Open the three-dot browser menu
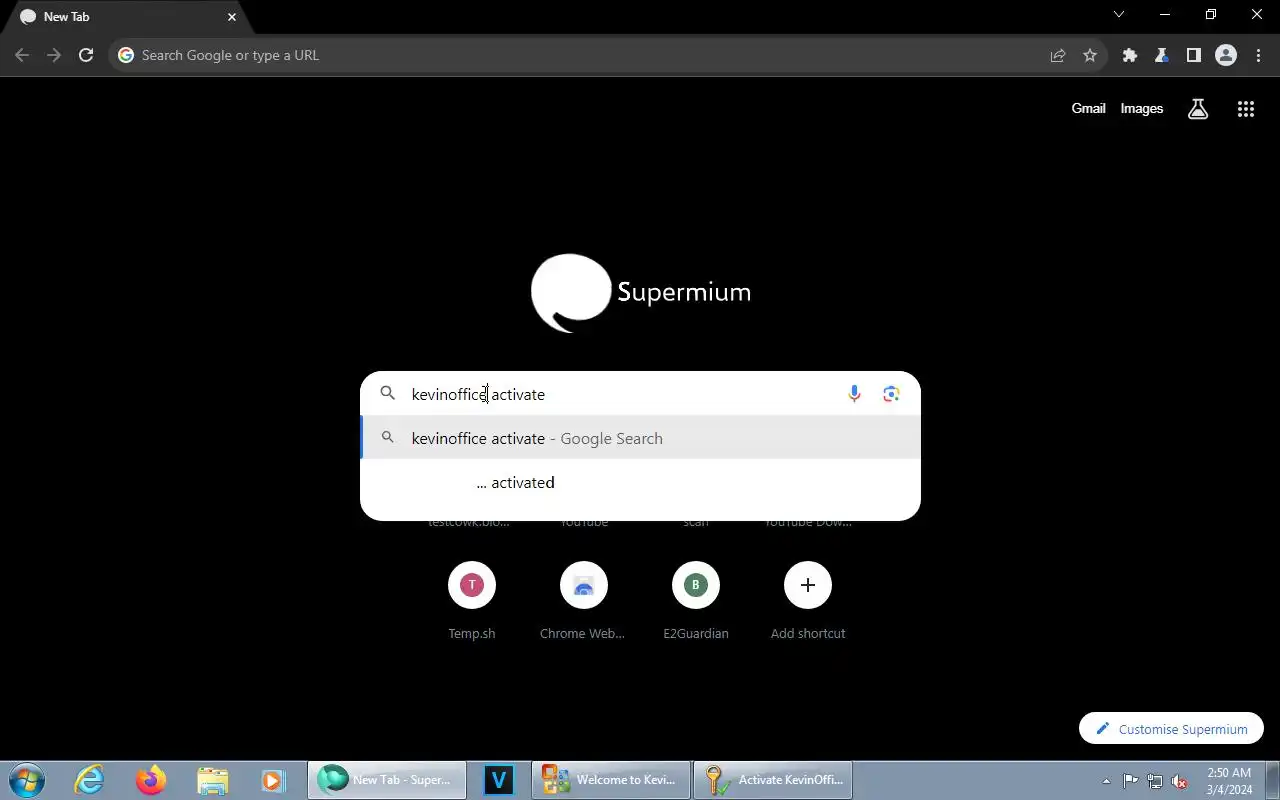 tap(1258, 55)
